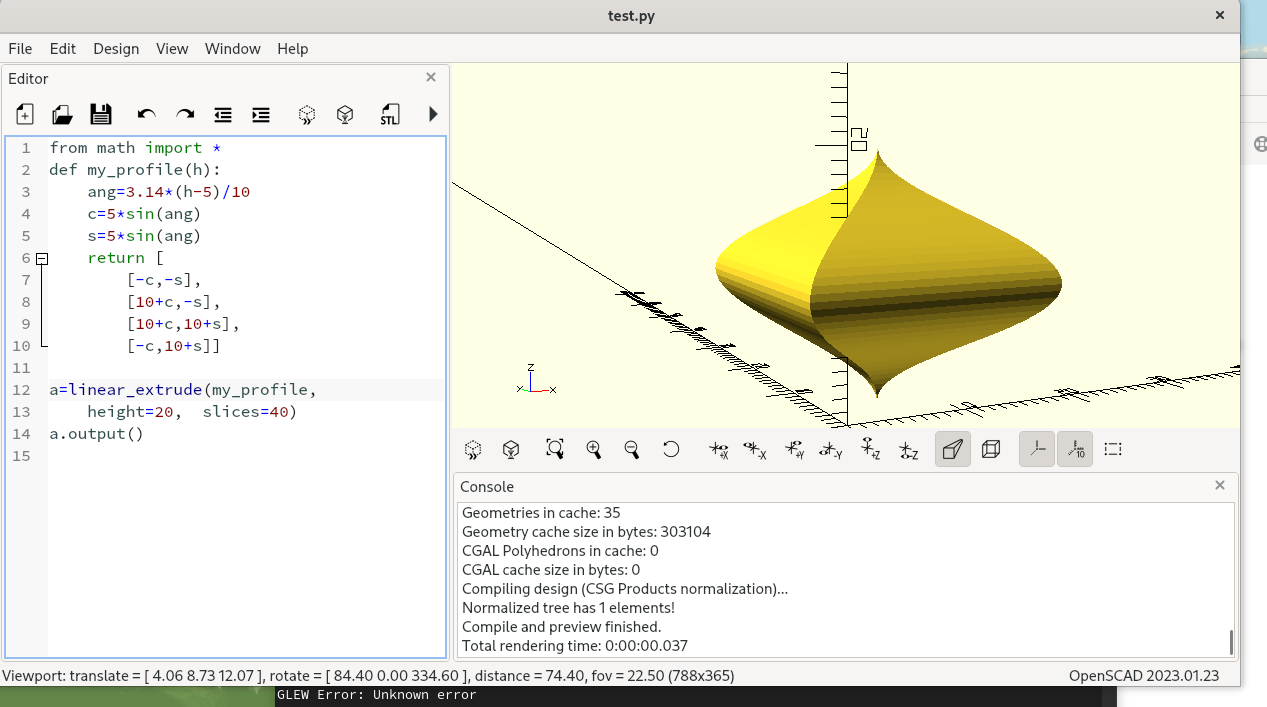
Task: Set the view to Top (+Z) icon
Action: 870,450
